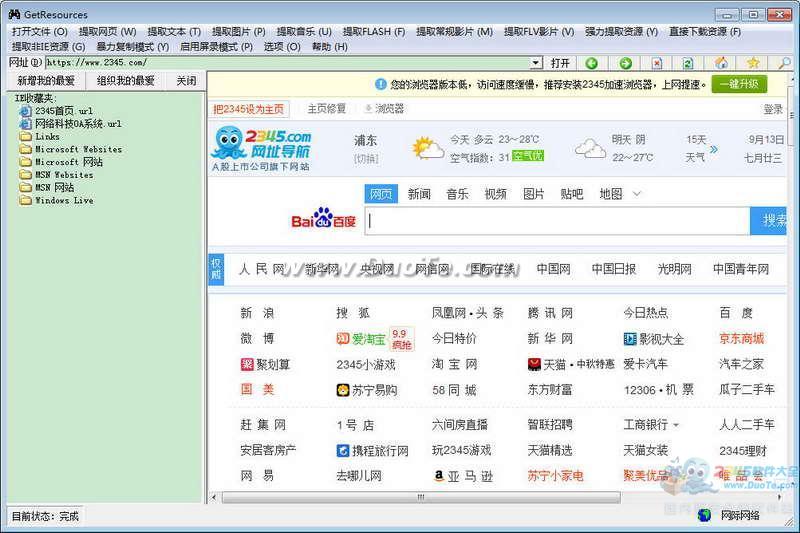The width and height of the screenshot is (800, 533).
Task: Expand the 工商银行 dropdown arrow
Action: [676, 425]
